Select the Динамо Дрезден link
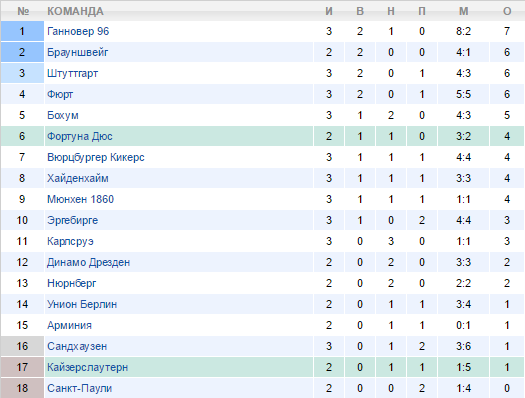Image resolution: width=525 pixels, height=398 pixels. click(x=88, y=262)
